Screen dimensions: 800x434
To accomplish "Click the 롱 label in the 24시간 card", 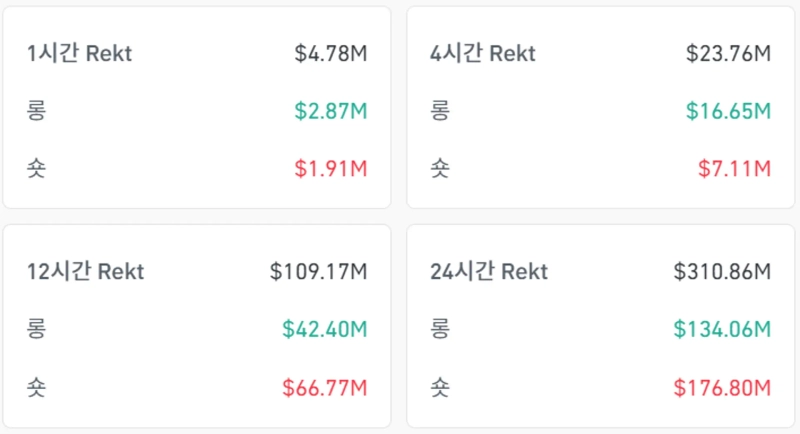I will (440, 328).
